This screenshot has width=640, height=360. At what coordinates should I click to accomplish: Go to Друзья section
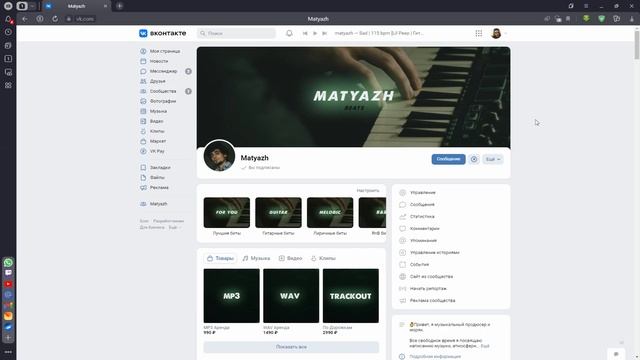point(153,81)
